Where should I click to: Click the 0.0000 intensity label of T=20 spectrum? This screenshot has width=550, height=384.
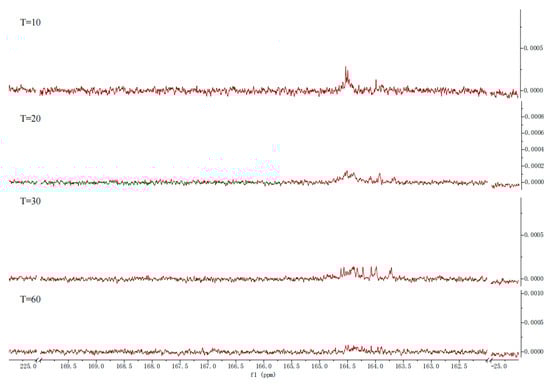point(534,182)
